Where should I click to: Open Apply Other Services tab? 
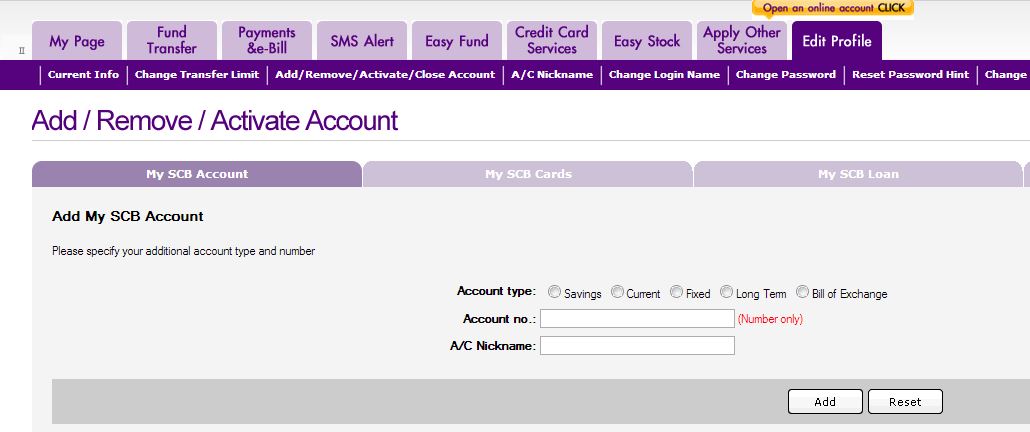pos(742,41)
